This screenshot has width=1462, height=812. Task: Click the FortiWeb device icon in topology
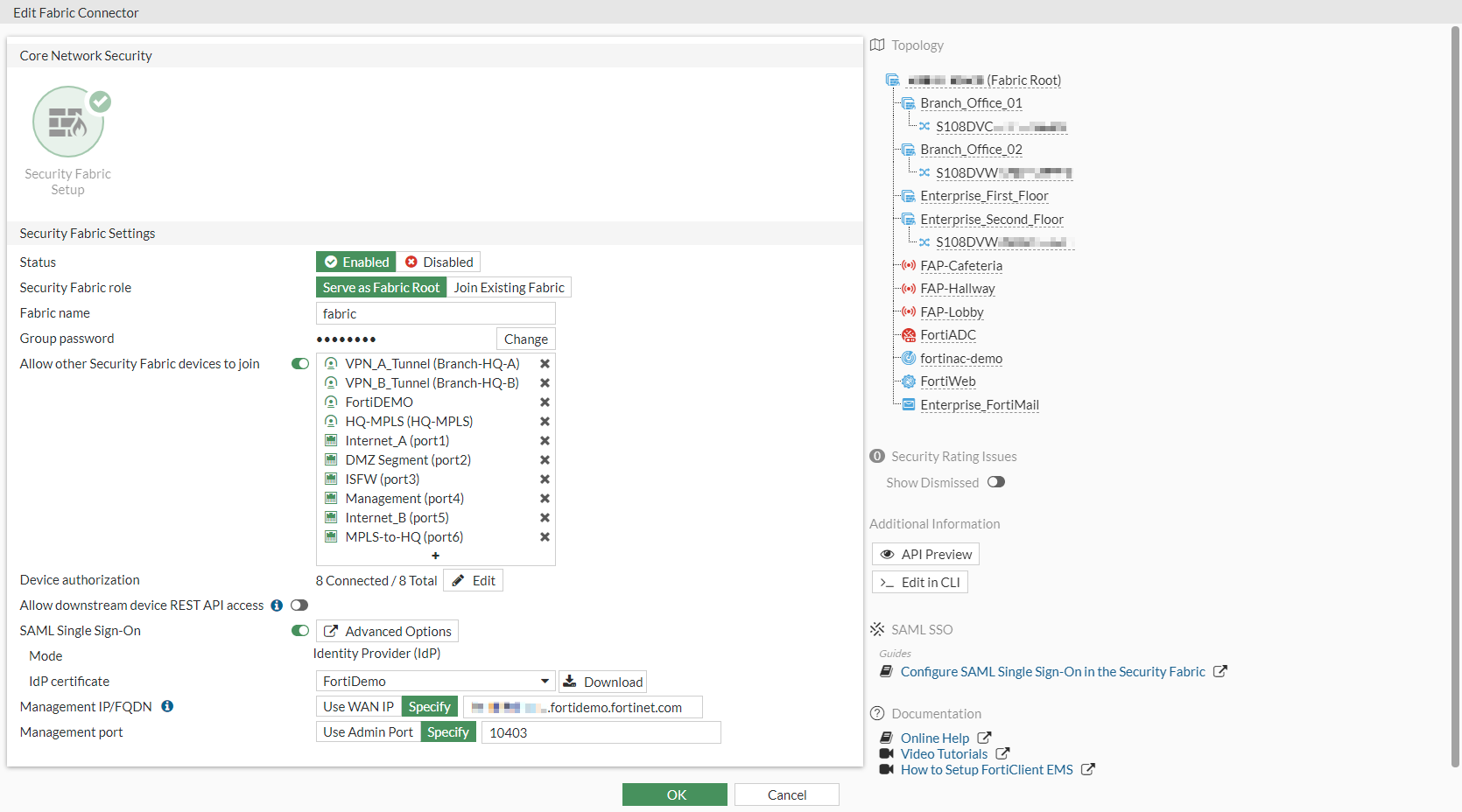point(909,381)
